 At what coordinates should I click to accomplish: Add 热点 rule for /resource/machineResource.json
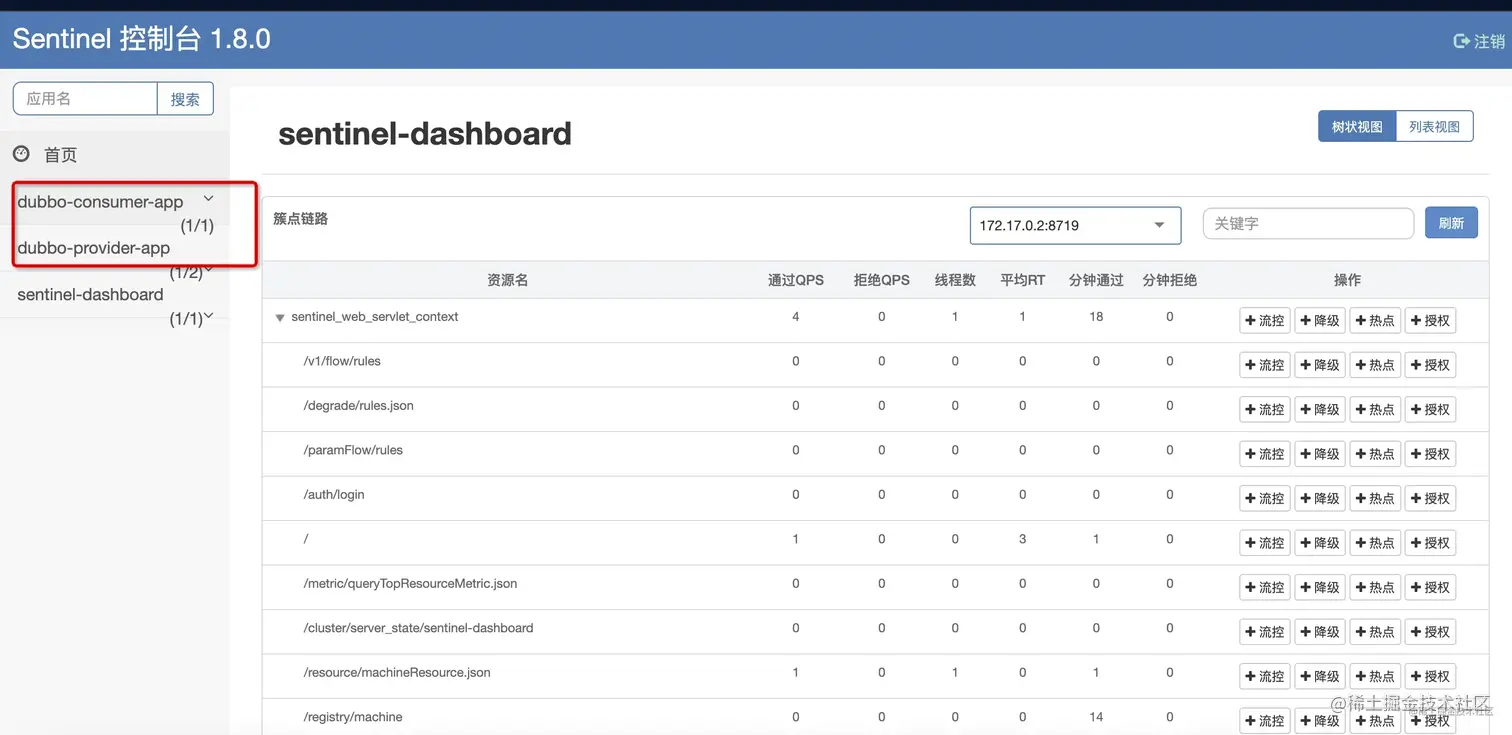click(x=1375, y=676)
